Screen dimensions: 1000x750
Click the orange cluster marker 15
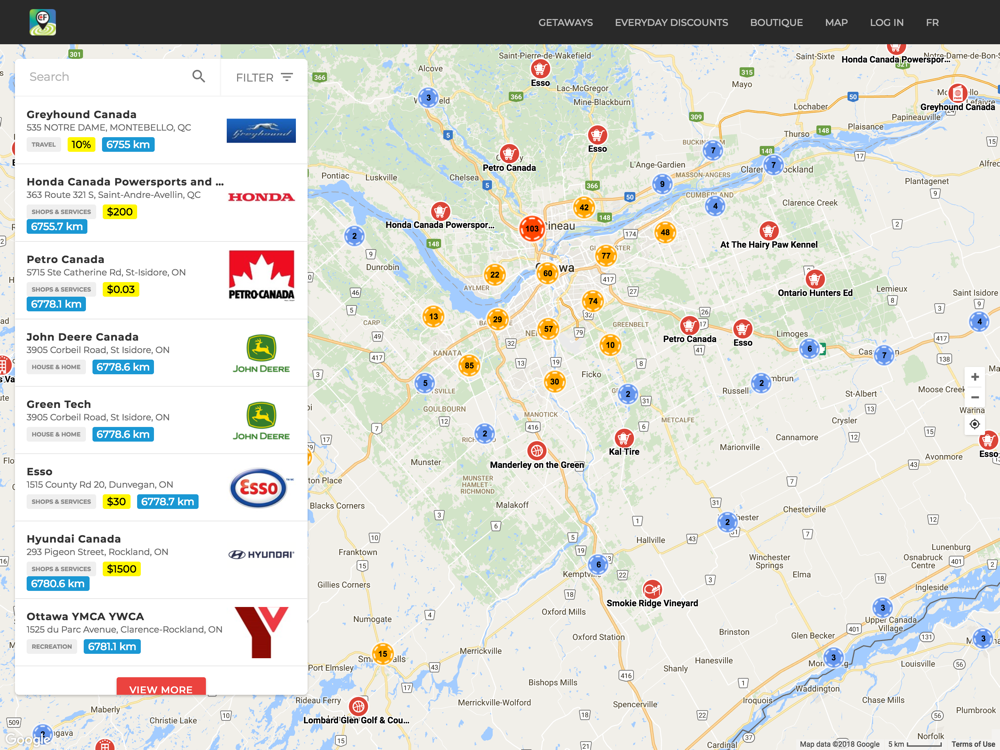(383, 654)
